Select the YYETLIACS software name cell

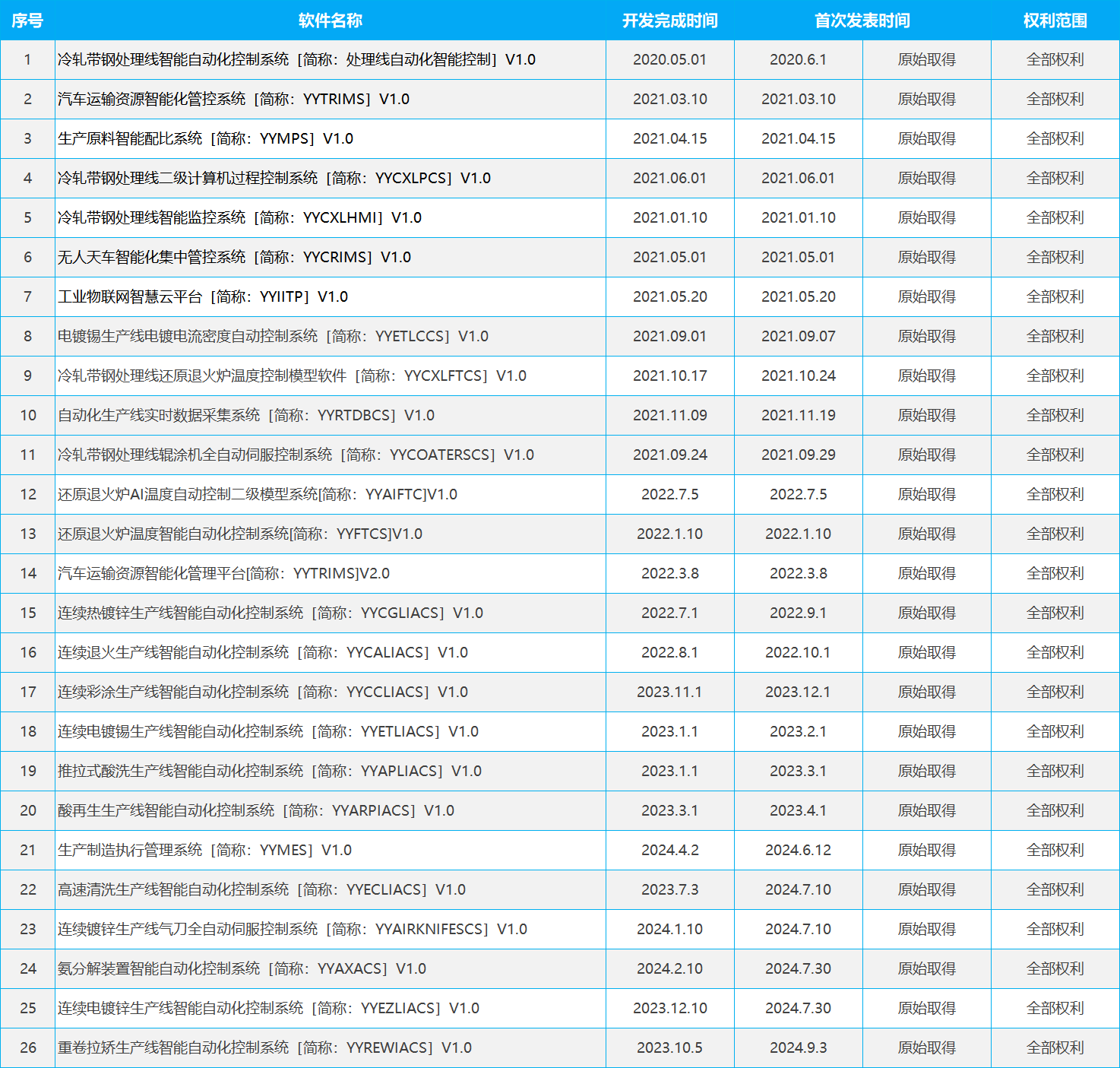(x=331, y=732)
